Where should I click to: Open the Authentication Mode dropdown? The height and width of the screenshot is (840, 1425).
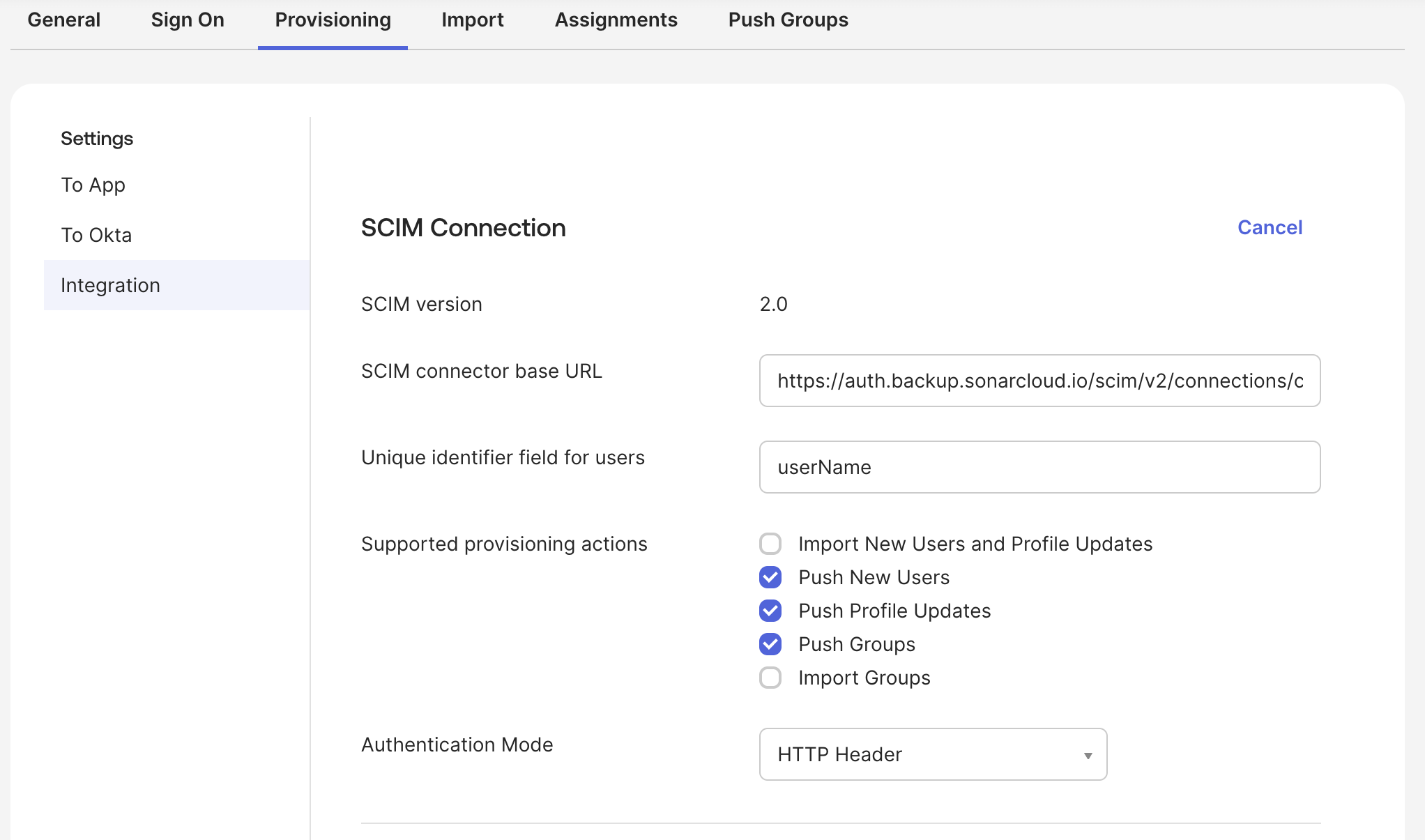tap(933, 754)
